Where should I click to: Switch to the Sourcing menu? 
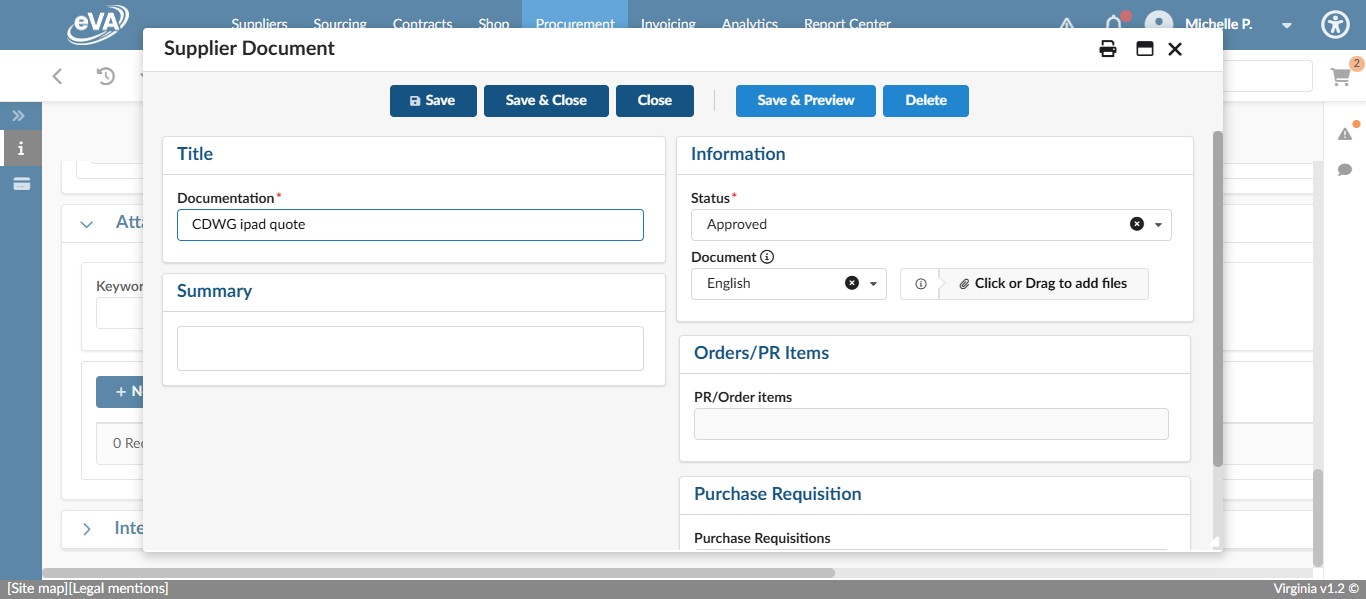(x=340, y=22)
